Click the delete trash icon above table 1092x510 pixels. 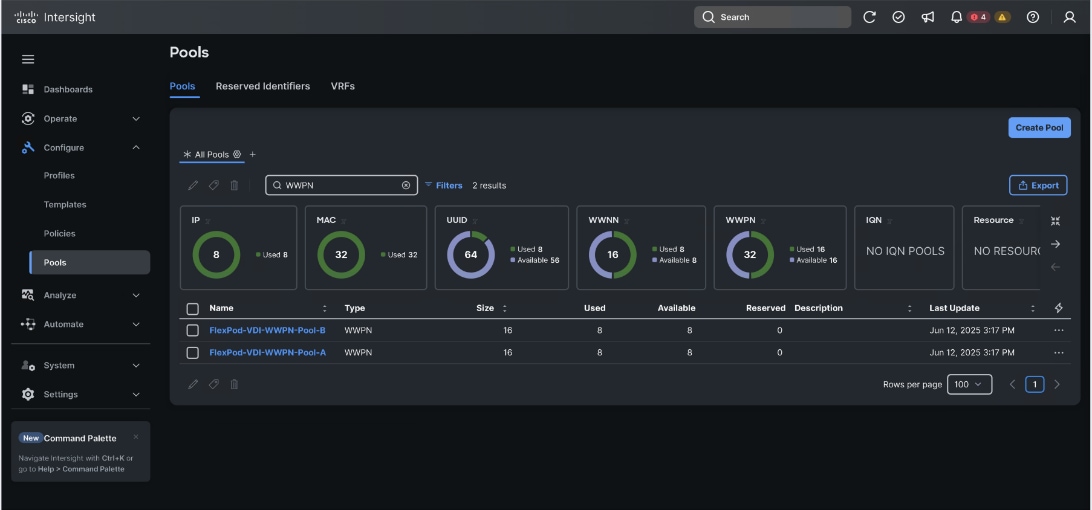234,185
